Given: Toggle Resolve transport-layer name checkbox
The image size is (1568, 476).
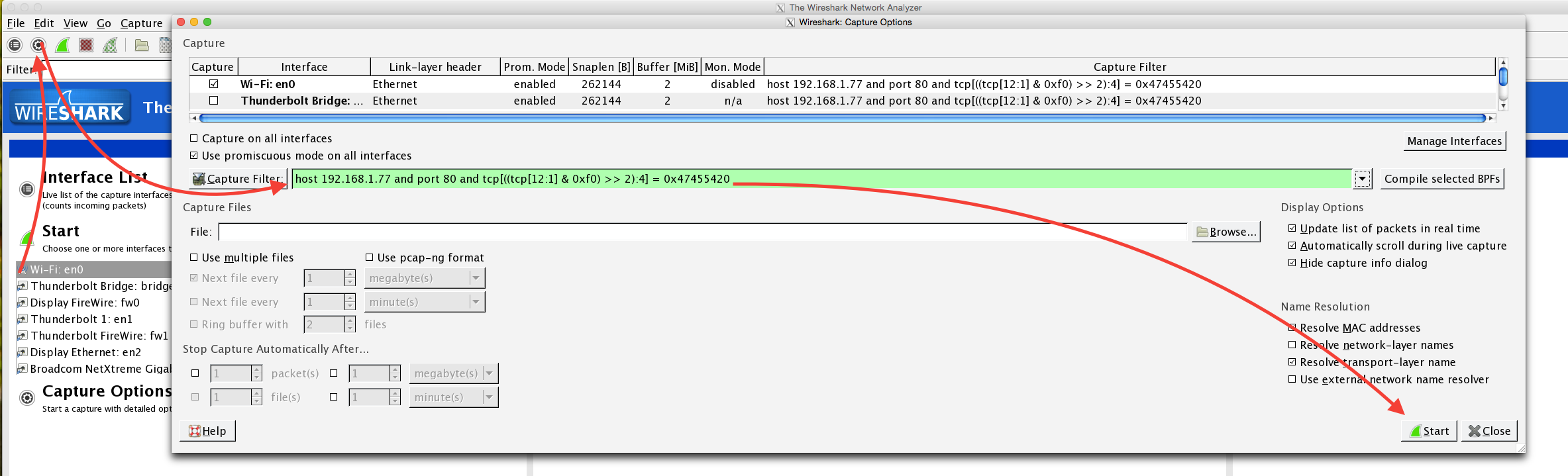Looking at the screenshot, I should pos(1292,362).
